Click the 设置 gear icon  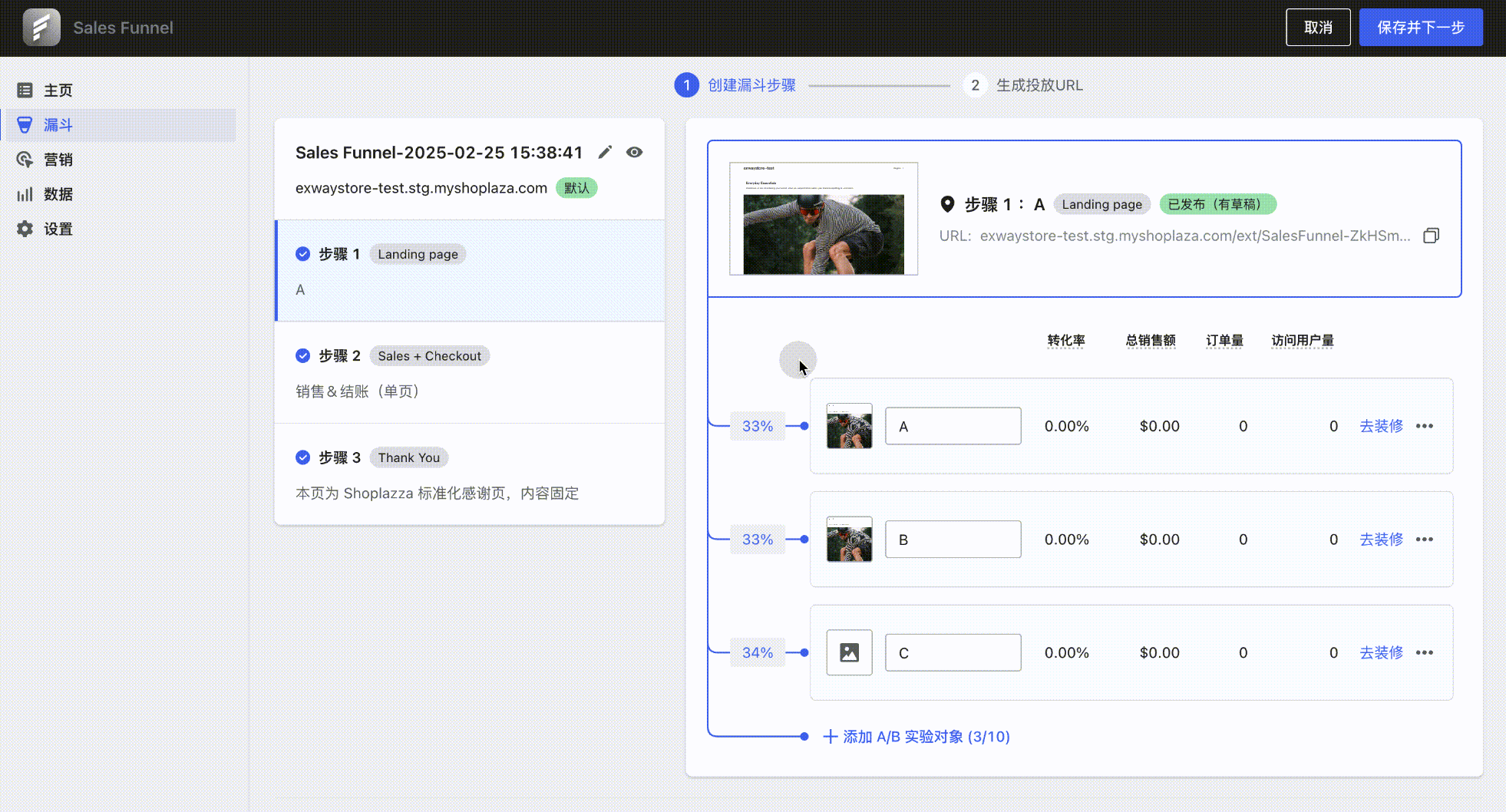25,229
